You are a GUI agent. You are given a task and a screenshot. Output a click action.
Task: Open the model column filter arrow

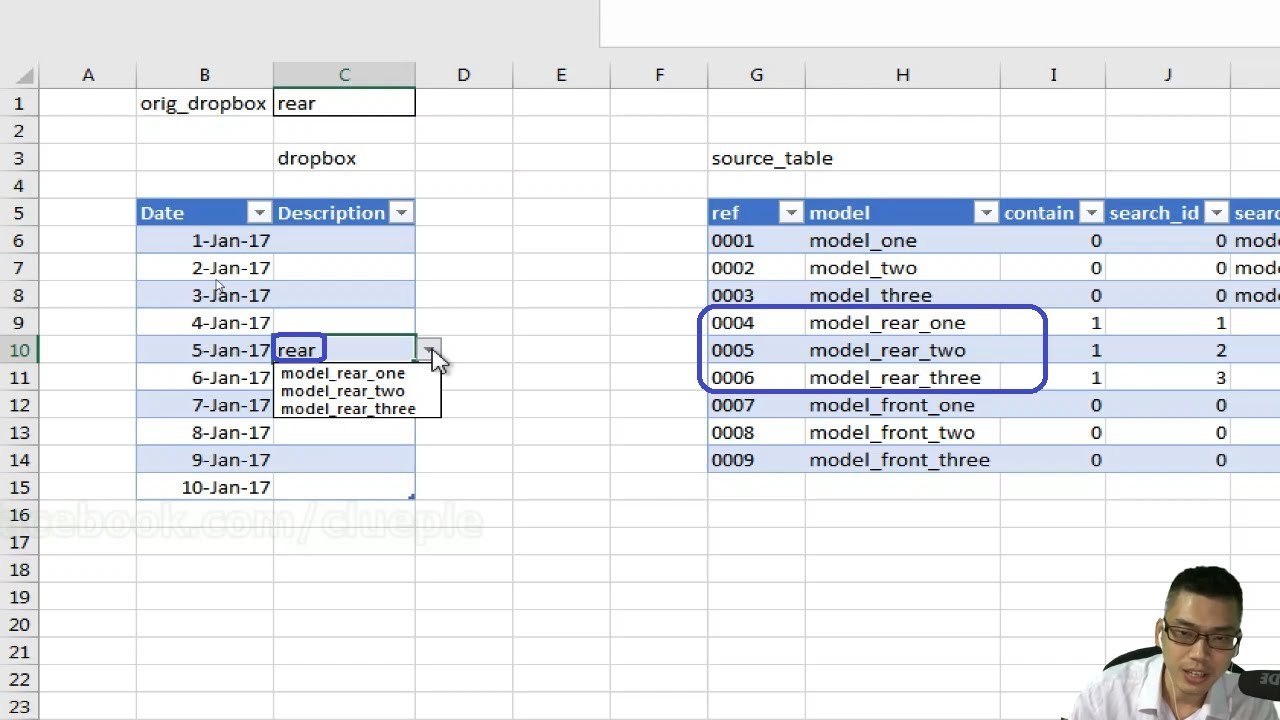point(986,213)
